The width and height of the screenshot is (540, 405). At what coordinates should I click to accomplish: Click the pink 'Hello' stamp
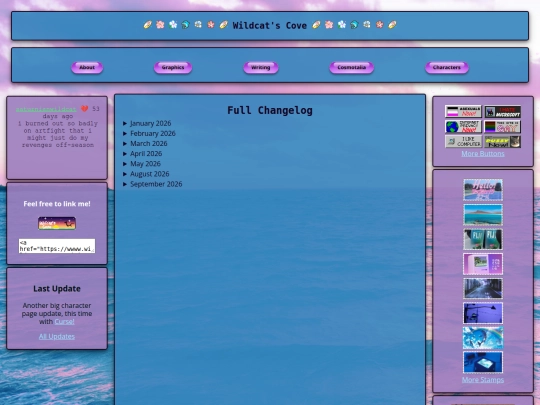[483, 190]
